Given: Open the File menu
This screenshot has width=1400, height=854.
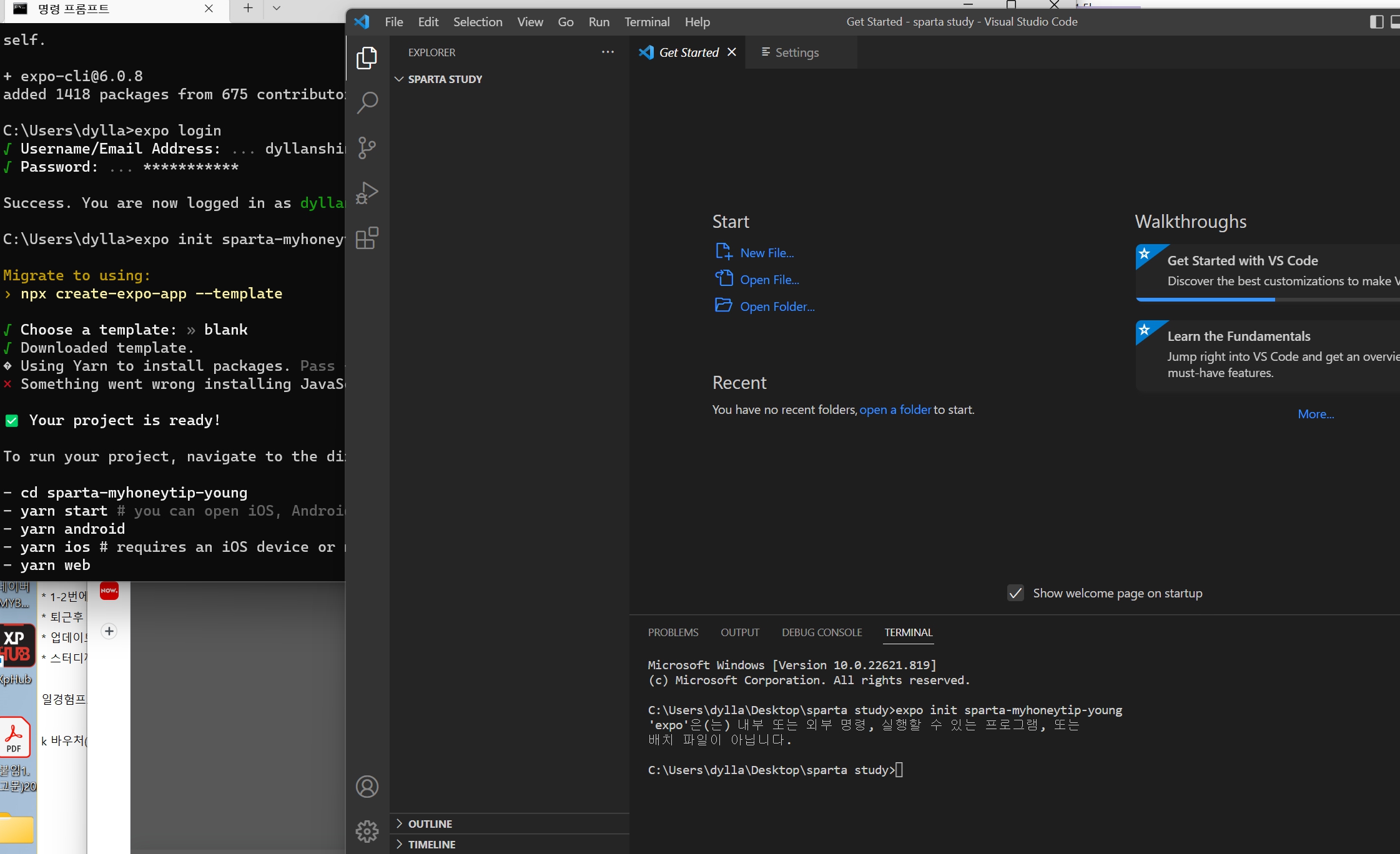Looking at the screenshot, I should click(394, 22).
